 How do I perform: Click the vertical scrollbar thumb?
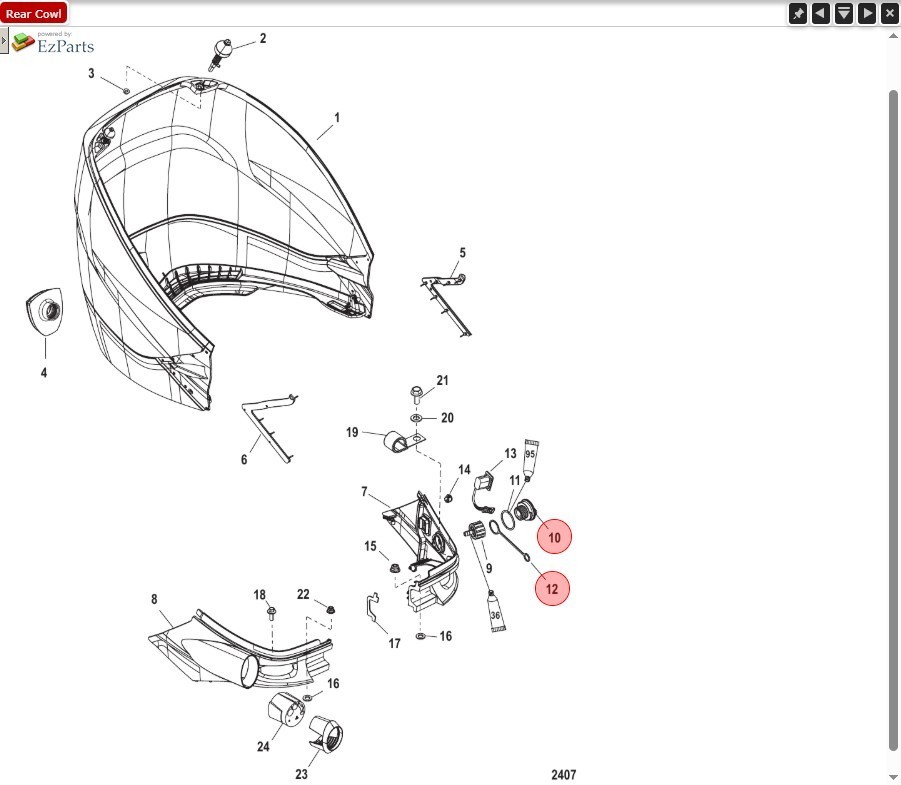893,420
